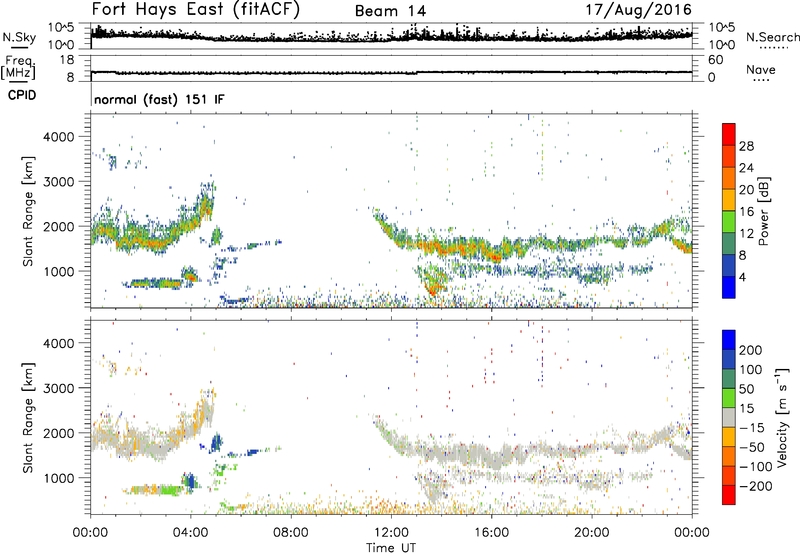The height and width of the screenshot is (554, 800).
Task: Click the '04:00' time tick label
Action: tap(191, 533)
